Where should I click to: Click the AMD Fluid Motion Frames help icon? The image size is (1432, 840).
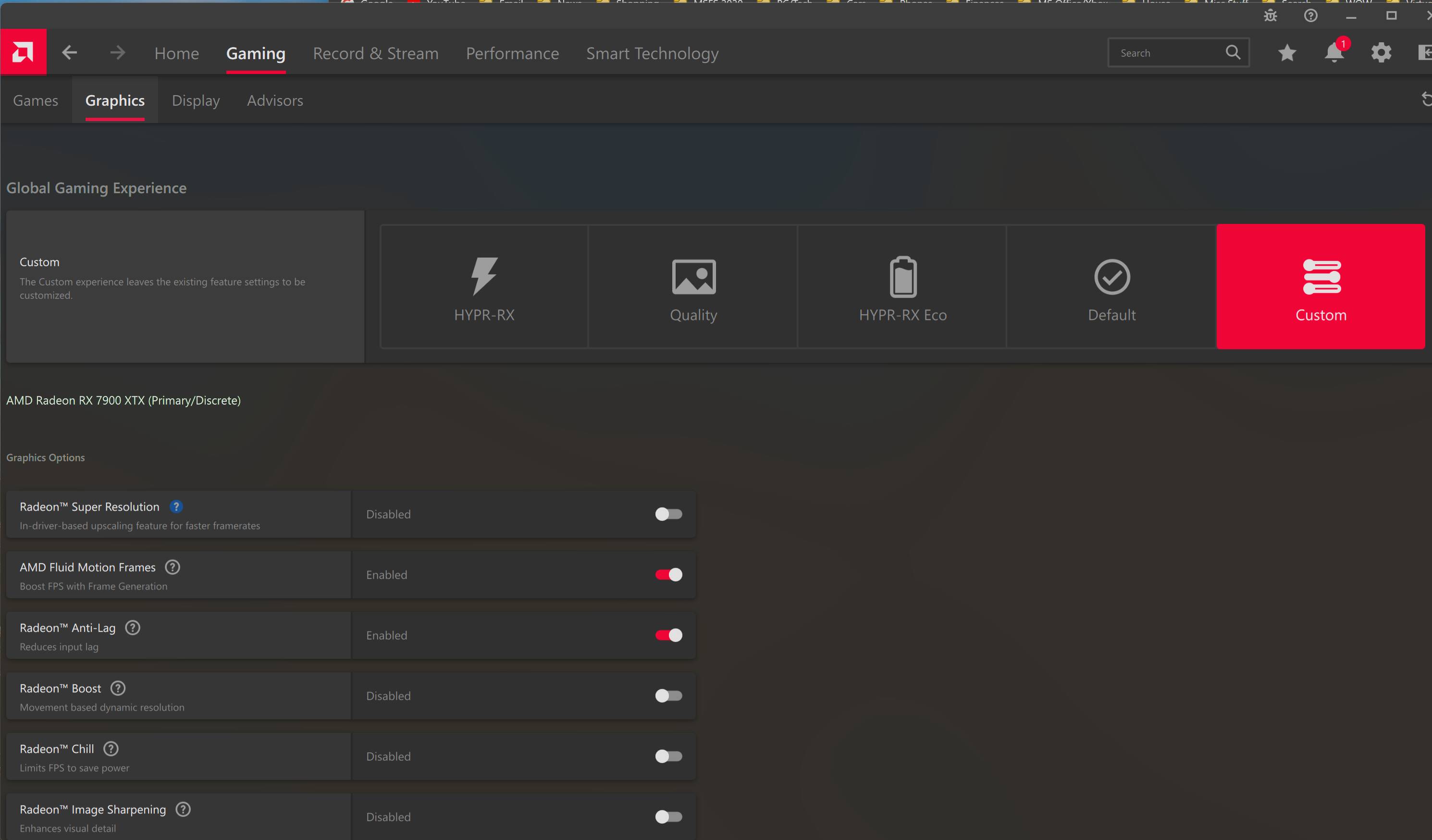[x=172, y=567]
